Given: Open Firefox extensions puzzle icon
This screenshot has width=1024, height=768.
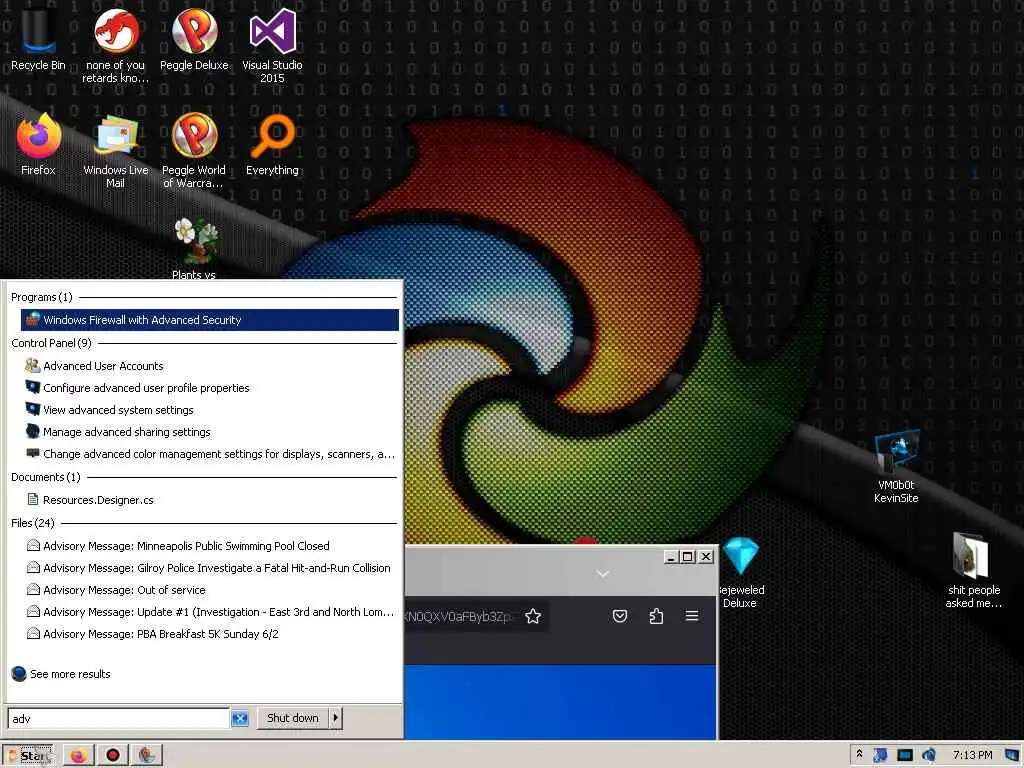Looking at the screenshot, I should 656,616.
